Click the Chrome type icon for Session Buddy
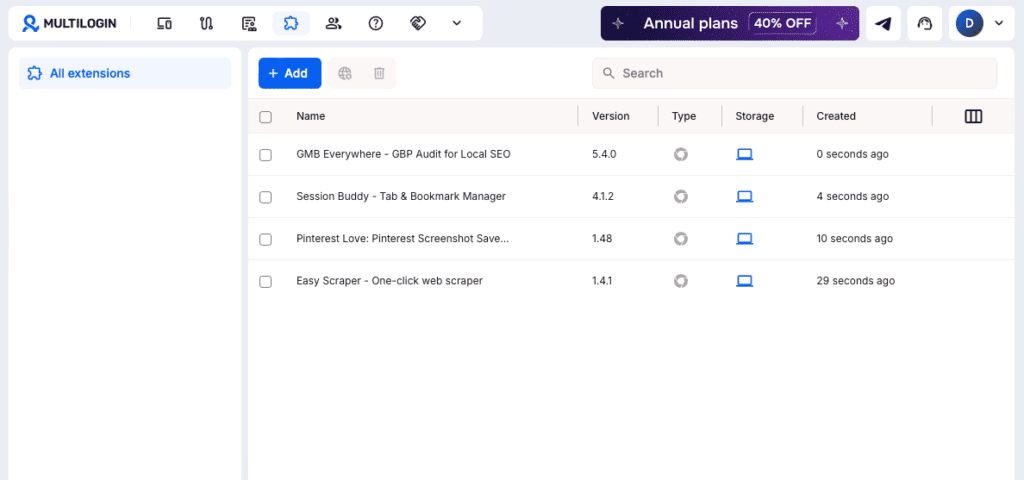This screenshot has height=480, width=1024. point(681,196)
